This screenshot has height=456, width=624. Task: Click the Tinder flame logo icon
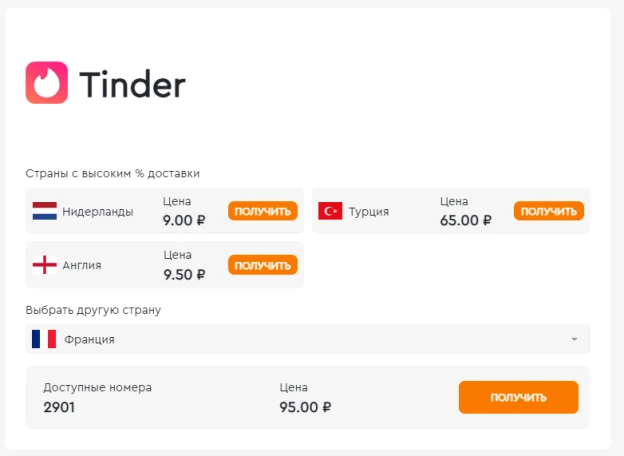47,83
